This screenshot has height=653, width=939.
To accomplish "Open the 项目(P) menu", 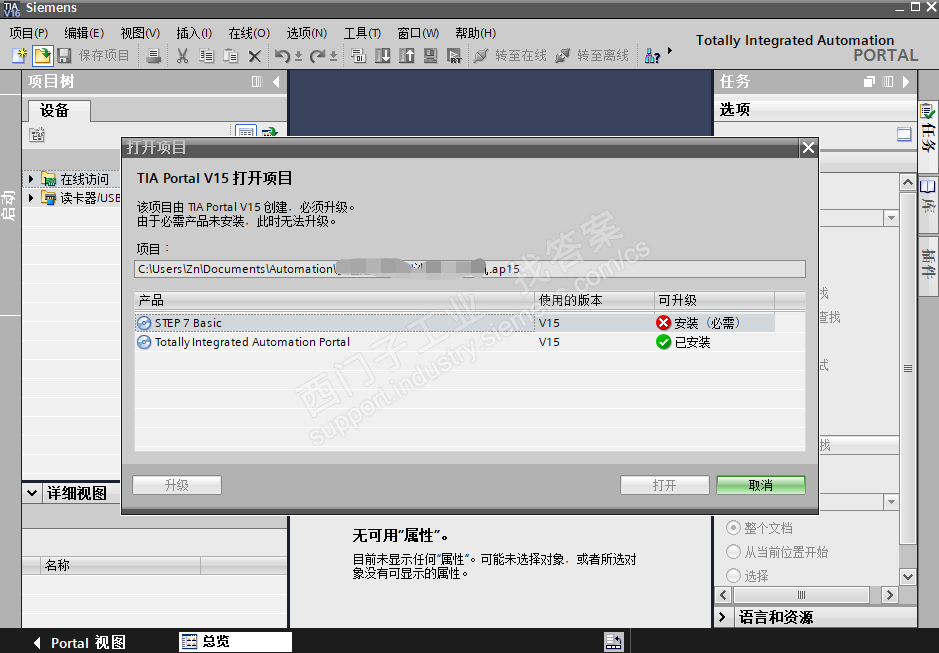I will tap(29, 33).
